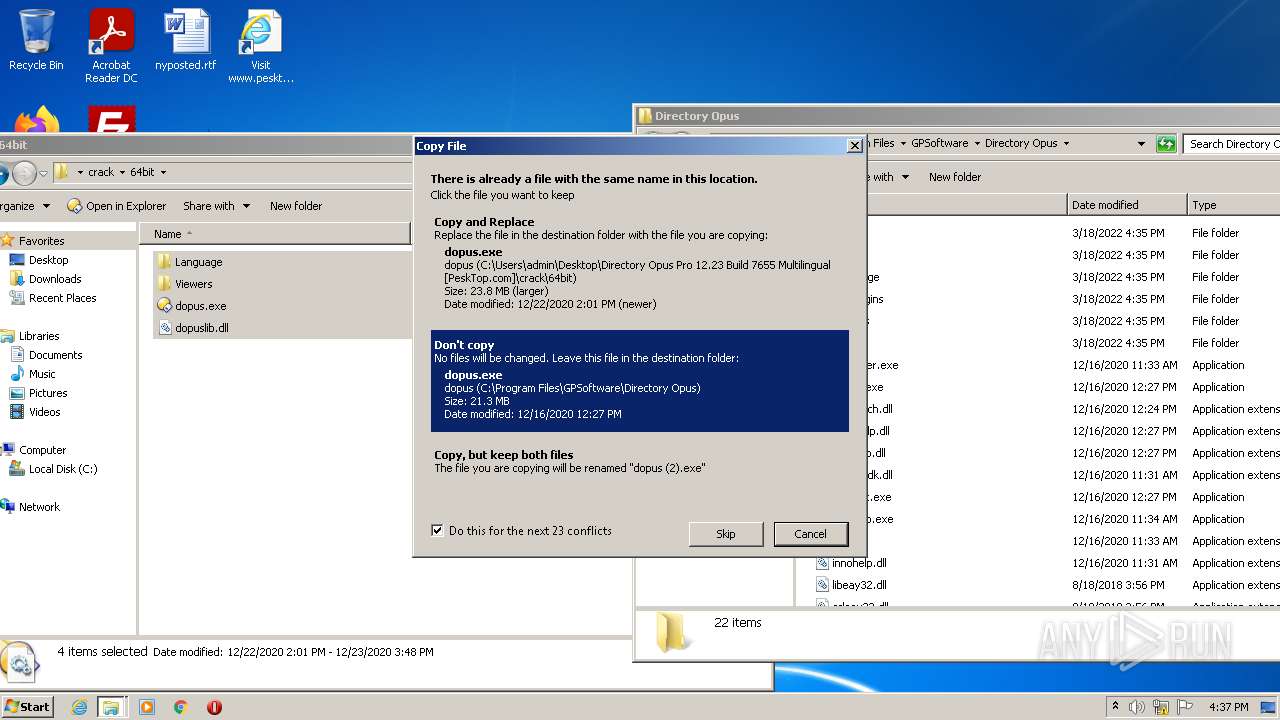
Task: Click the red Opera icon in taskbar
Action: tap(214, 707)
